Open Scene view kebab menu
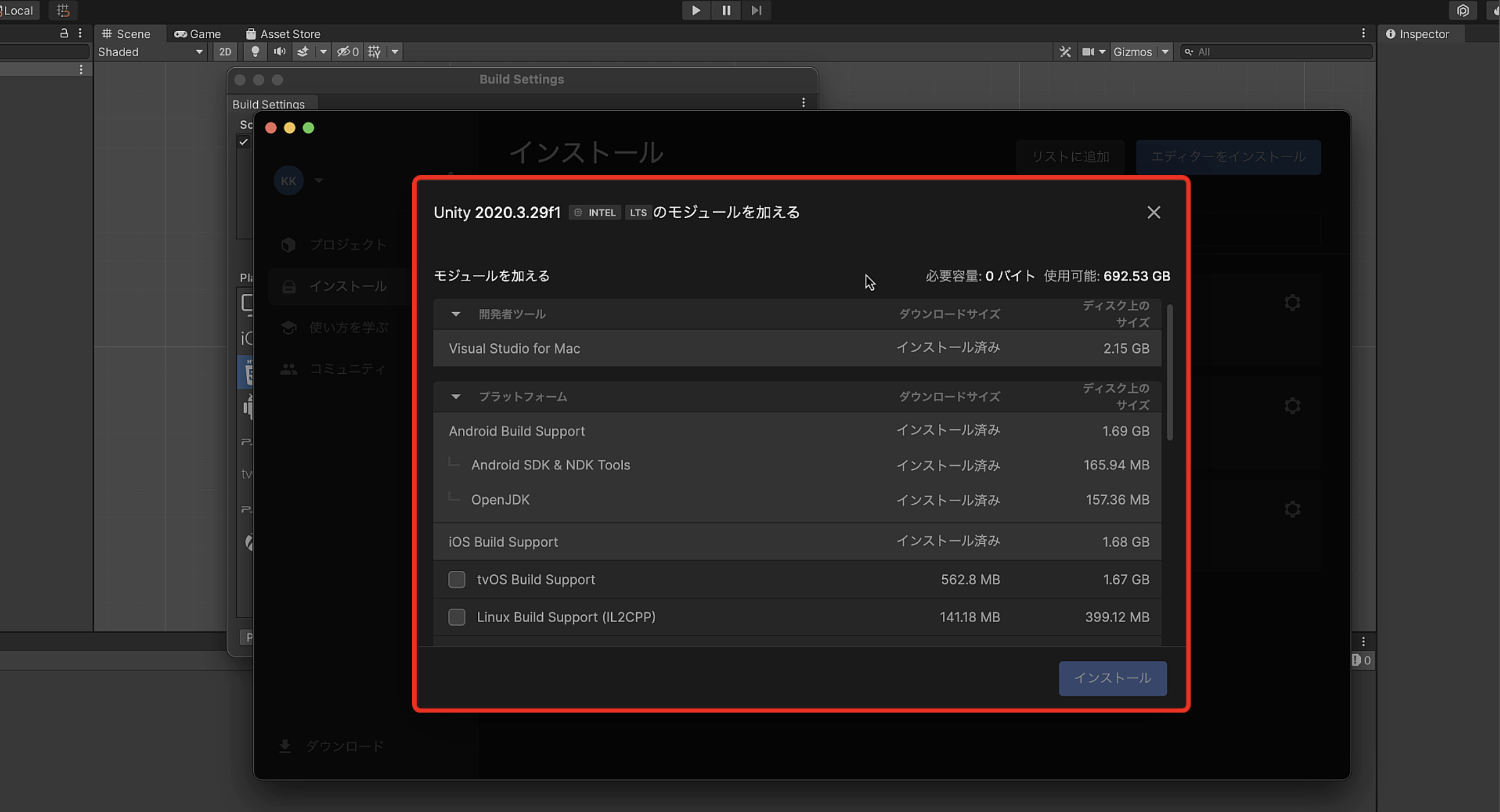Viewport: 1500px width, 812px height. [1363, 34]
